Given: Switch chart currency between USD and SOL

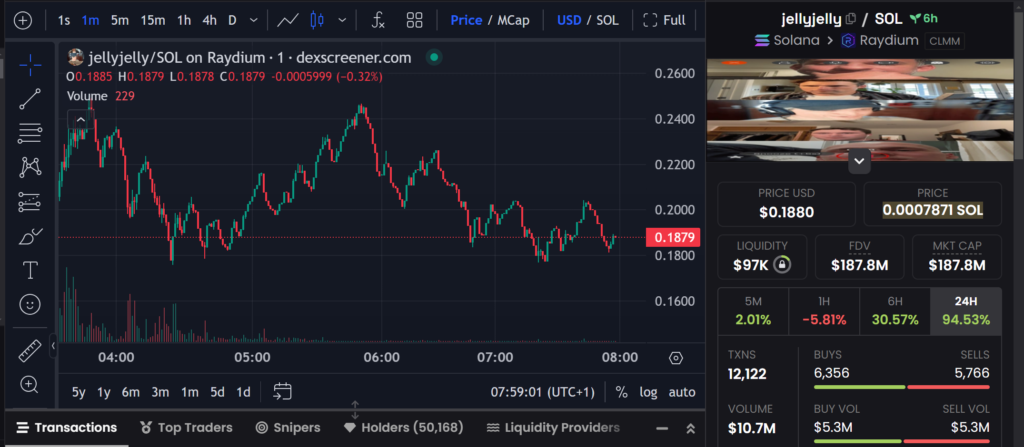Looking at the screenshot, I should click(587, 20).
